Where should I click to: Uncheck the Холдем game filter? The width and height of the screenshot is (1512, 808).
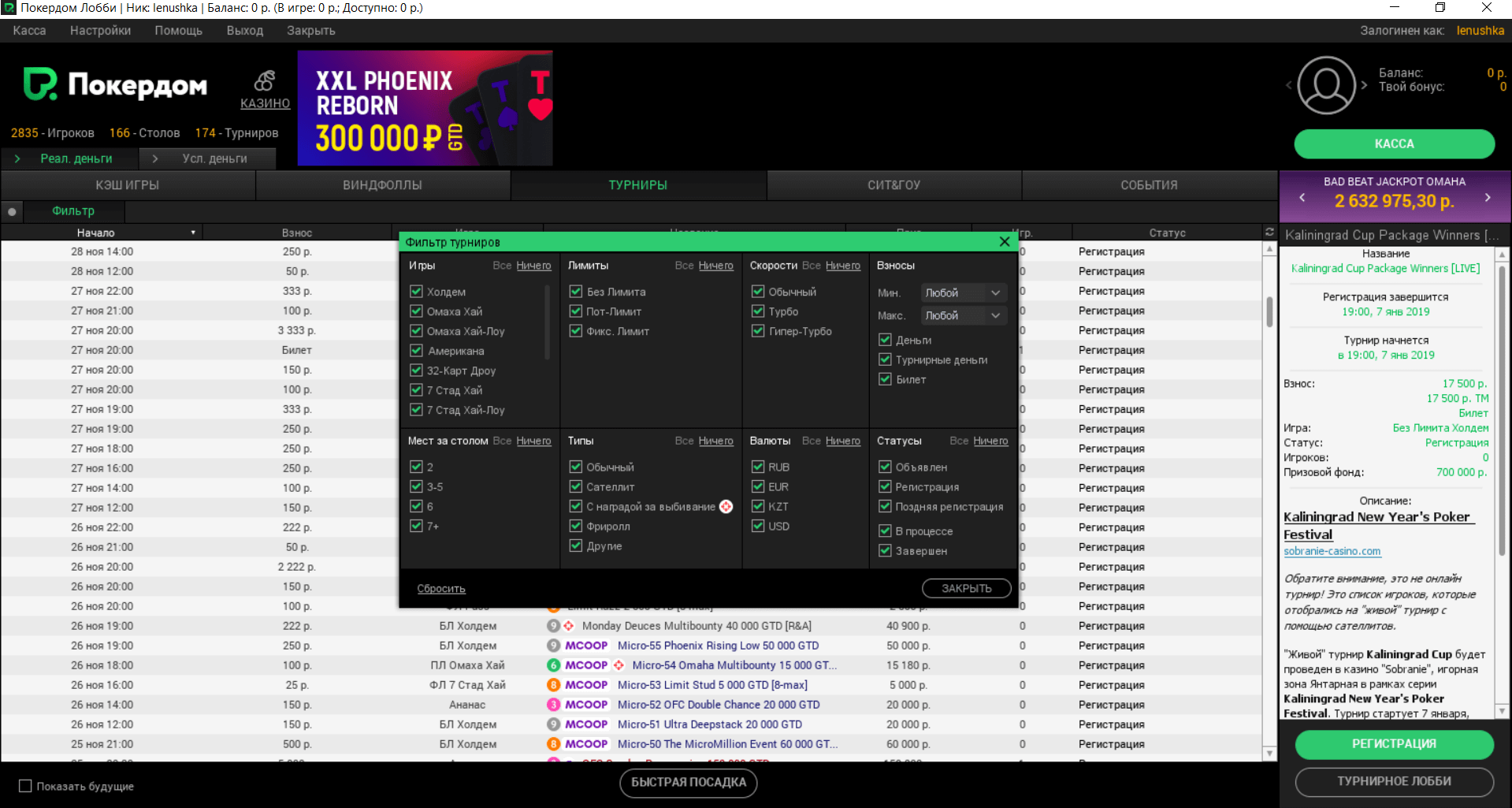(416, 292)
